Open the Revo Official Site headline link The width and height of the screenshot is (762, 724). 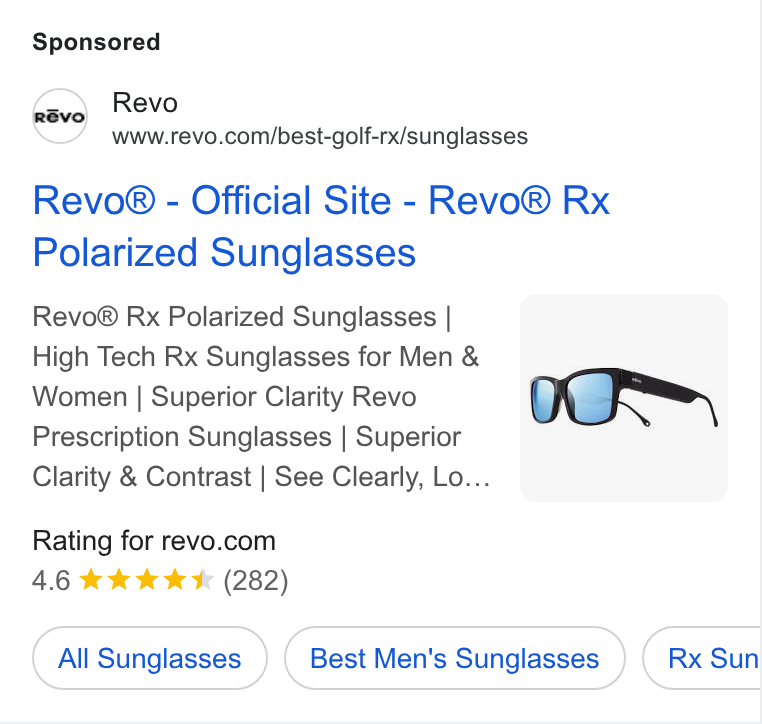pyautogui.click(x=321, y=200)
